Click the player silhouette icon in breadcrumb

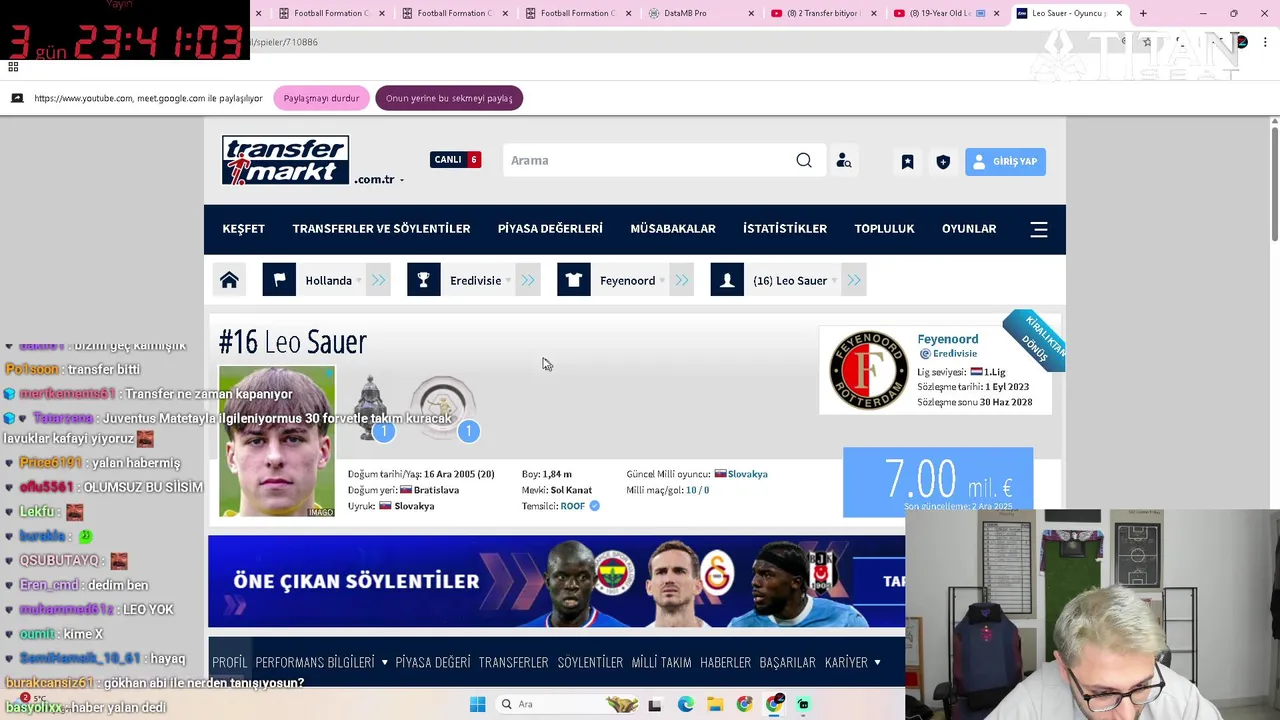(727, 280)
